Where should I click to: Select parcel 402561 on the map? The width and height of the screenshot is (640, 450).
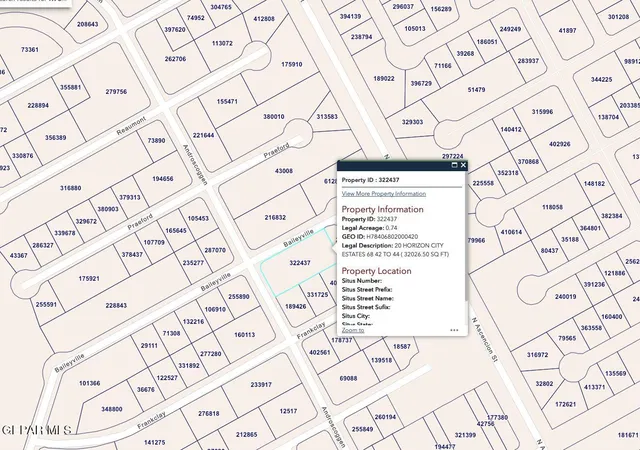pyautogui.click(x=320, y=352)
